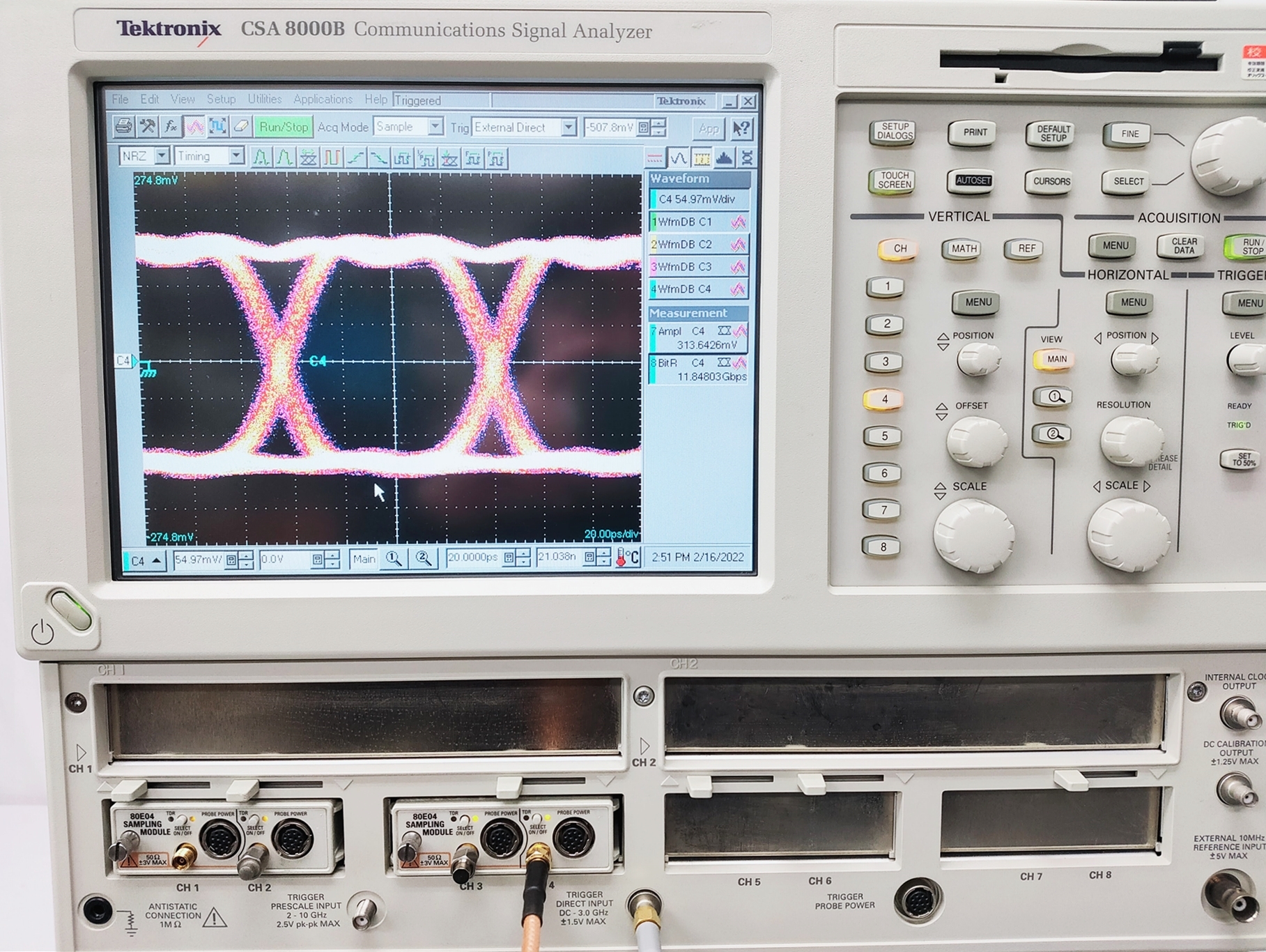This screenshot has width=1266, height=952.
Task: Open the NRZ signal type dropdown
Action: (x=162, y=155)
